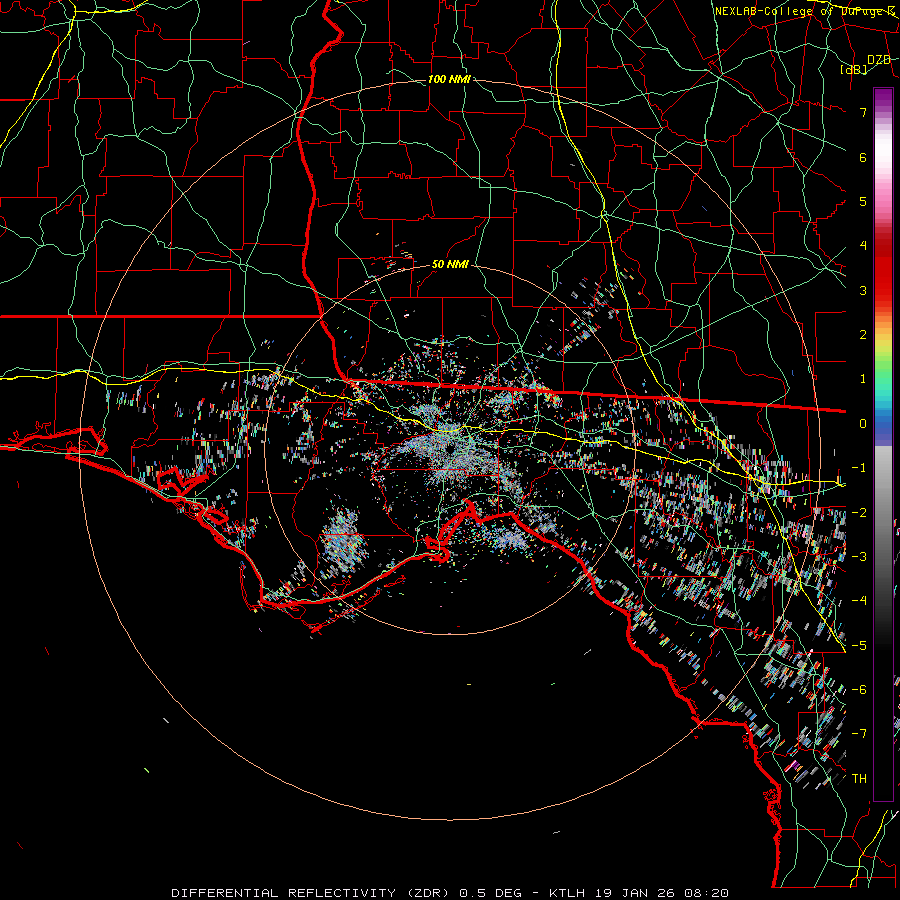Click the "2" value on the color scale
The height and width of the screenshot is (900, 900).
pyautogui.click(x=863, y=335)
